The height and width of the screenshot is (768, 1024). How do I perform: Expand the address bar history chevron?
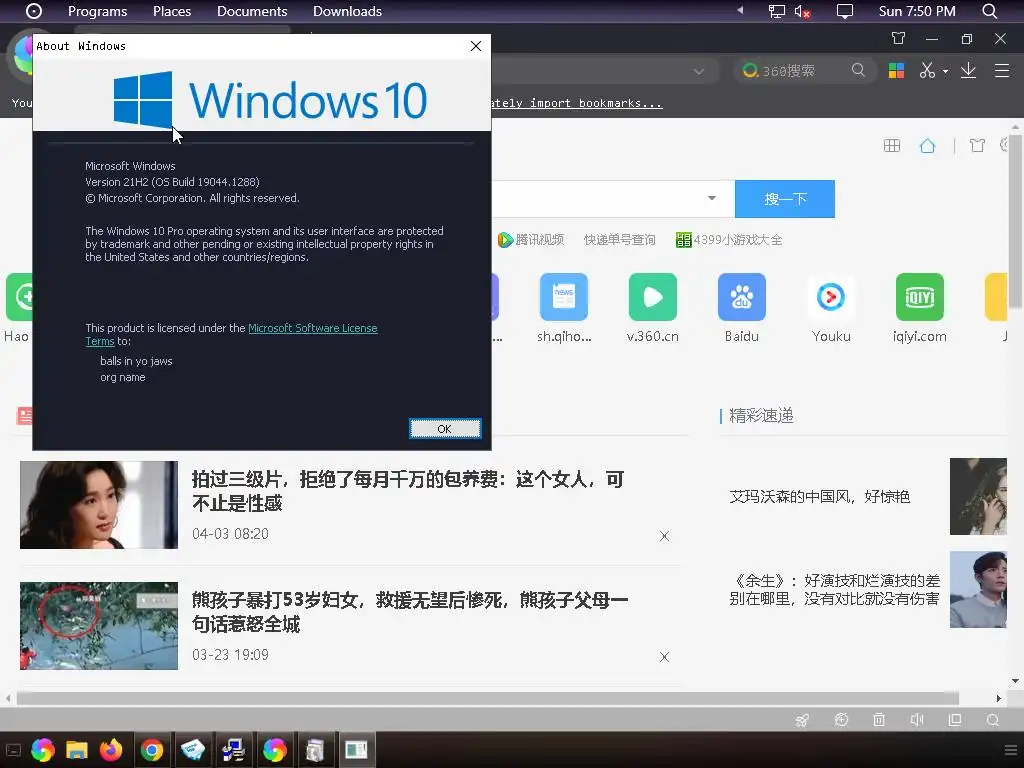pos(699,71)
